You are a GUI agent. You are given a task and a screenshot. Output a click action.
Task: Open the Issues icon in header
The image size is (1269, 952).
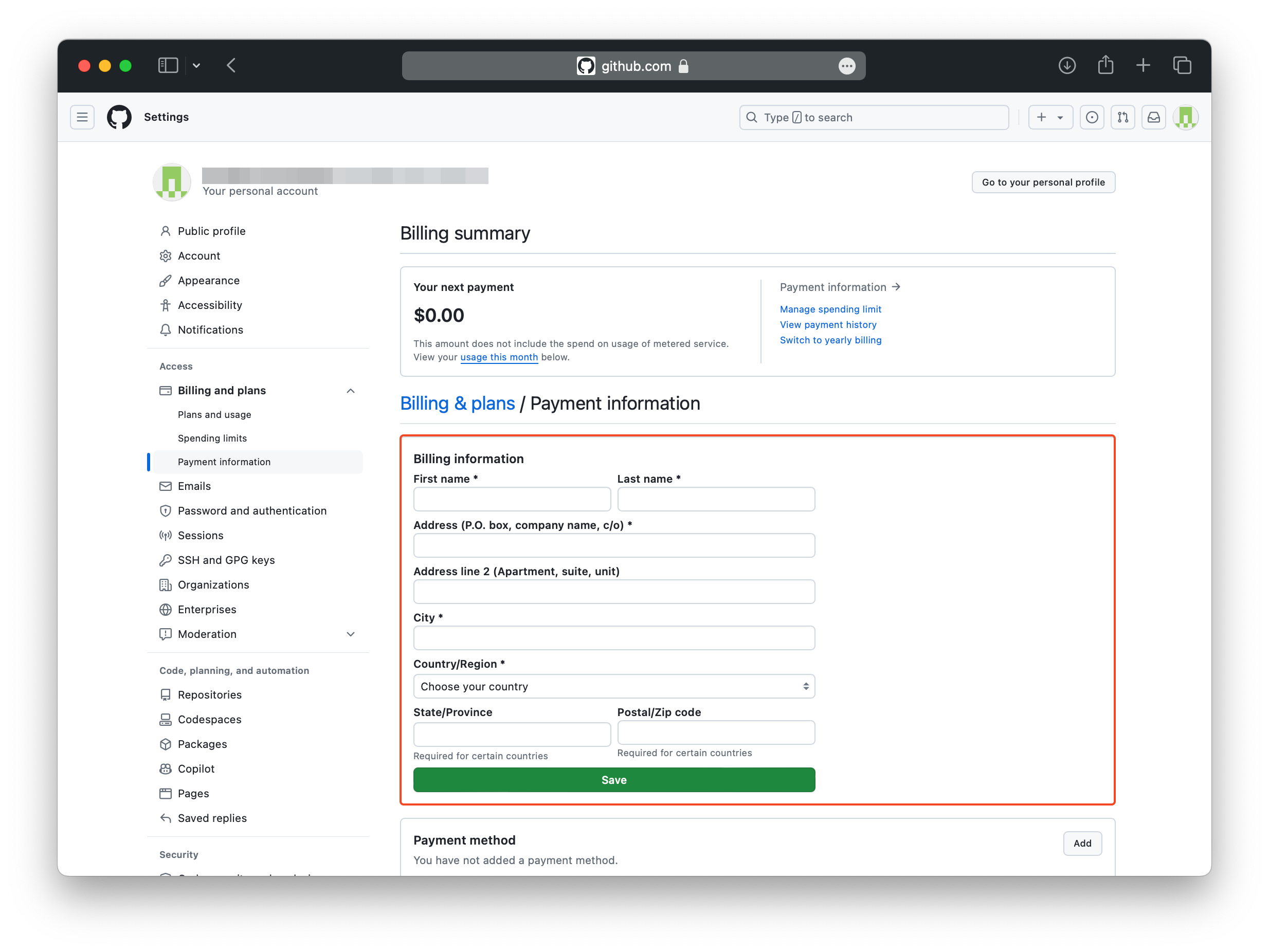pyautogui.click(x=1092, y=117)
